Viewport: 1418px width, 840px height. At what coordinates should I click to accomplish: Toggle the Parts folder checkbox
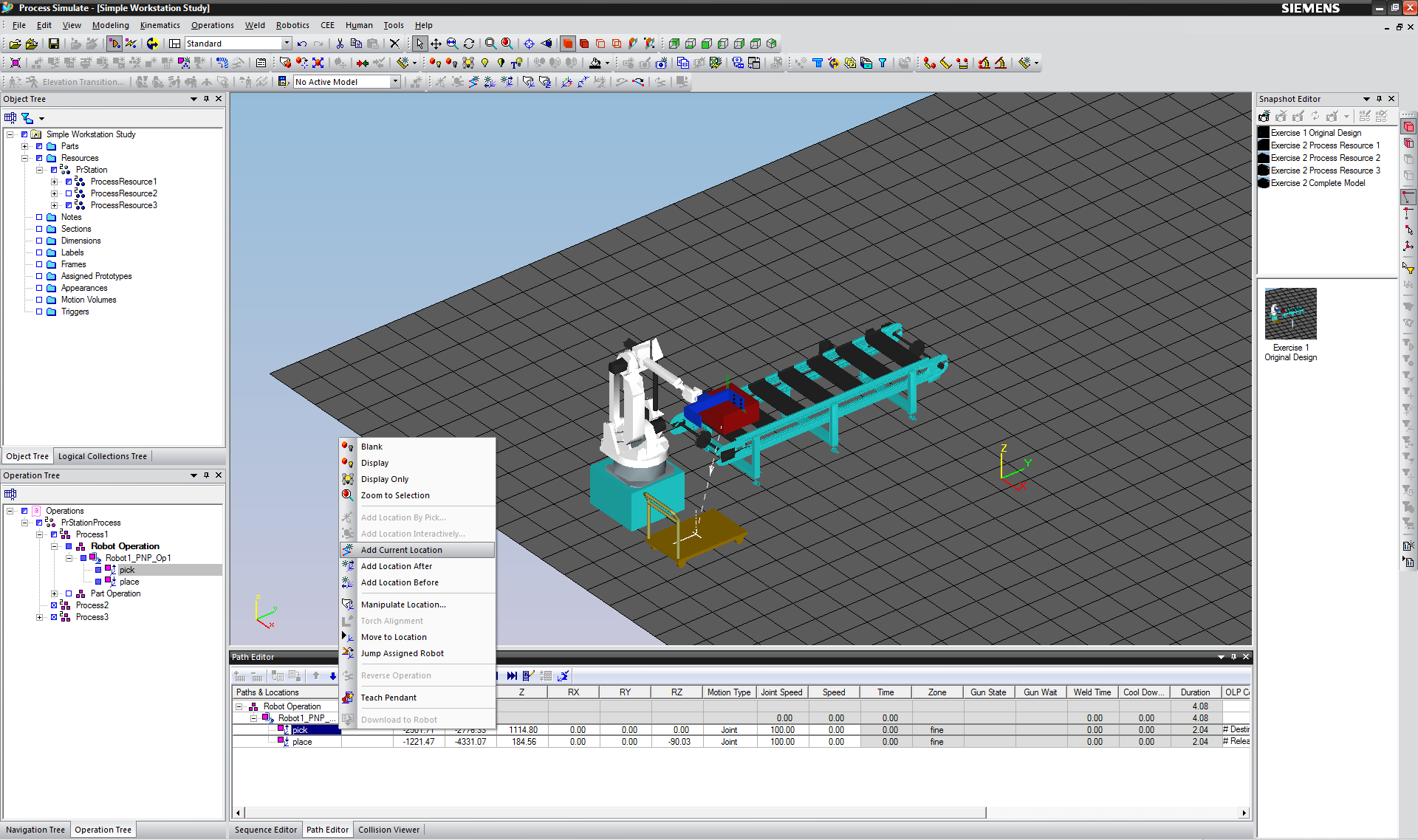(39, 146)
